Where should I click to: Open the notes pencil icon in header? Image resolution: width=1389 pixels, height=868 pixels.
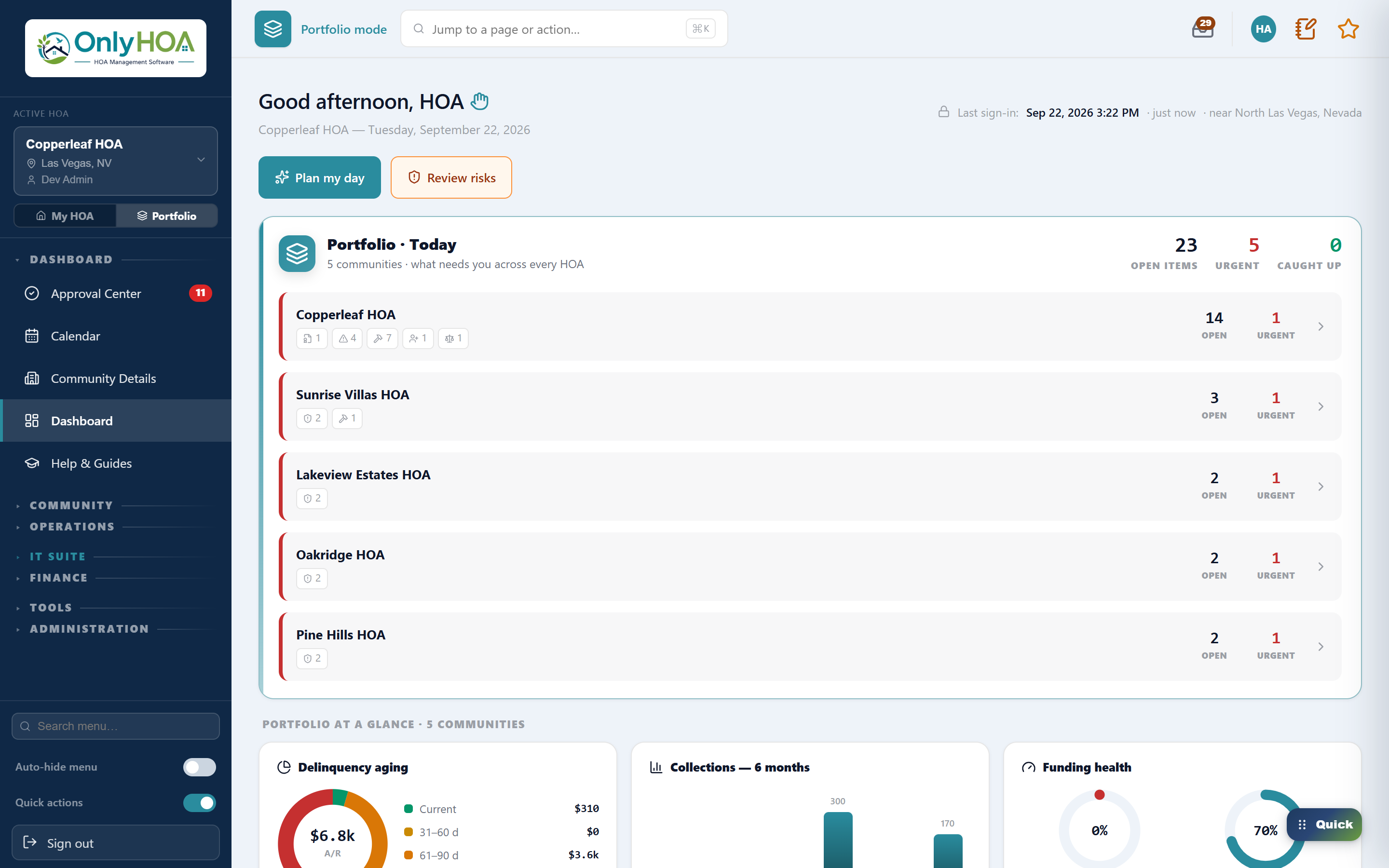pos(1305,29)
